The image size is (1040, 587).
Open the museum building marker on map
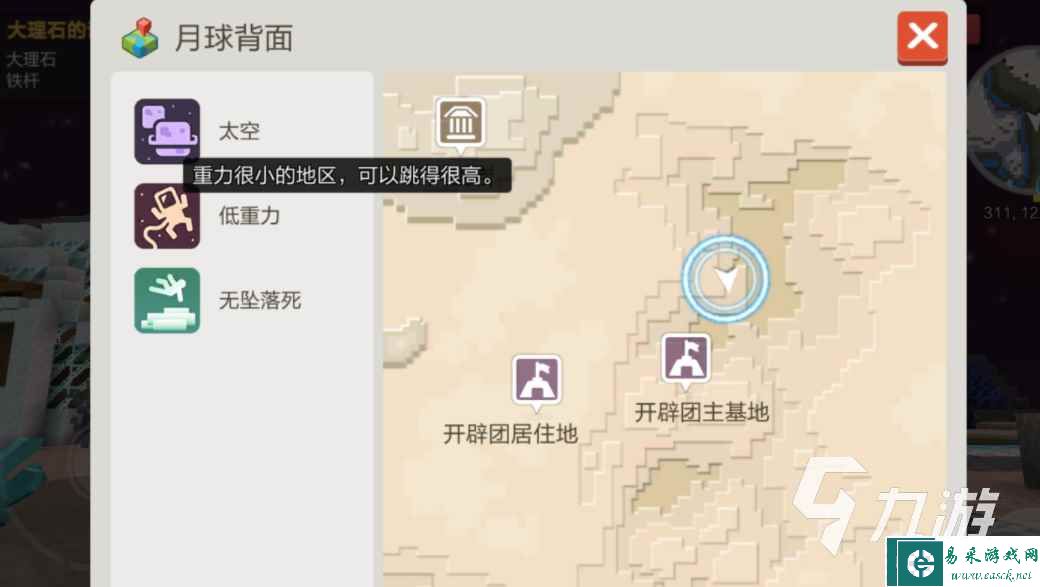(460, 123)
